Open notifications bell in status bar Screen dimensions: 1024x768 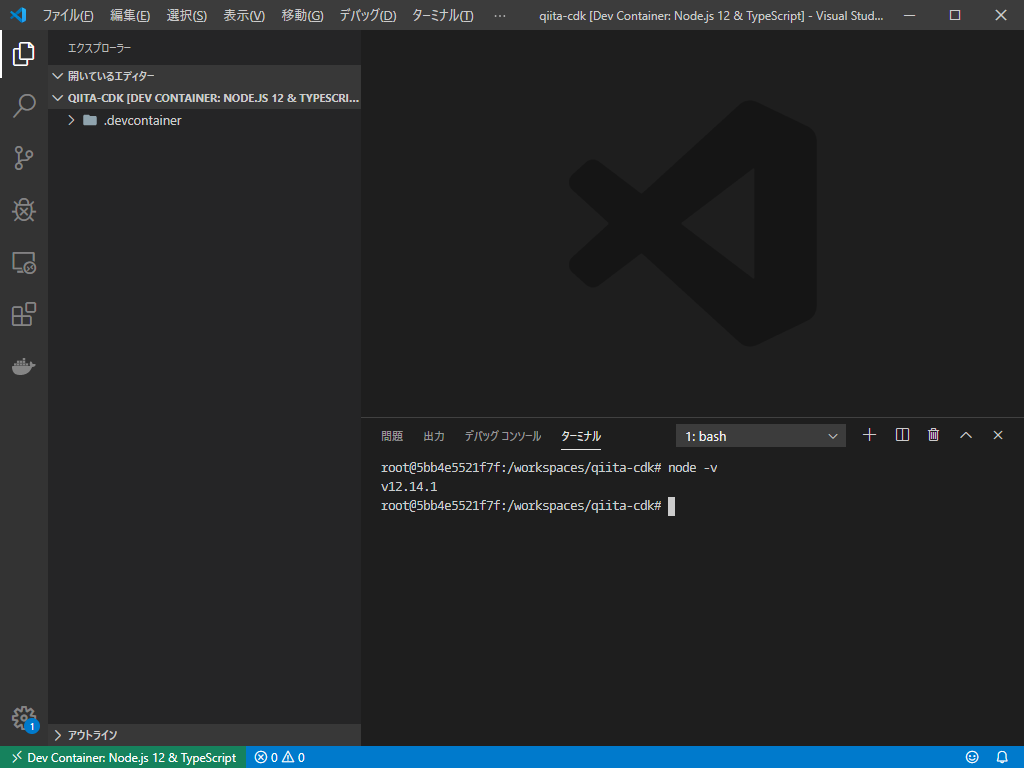coord(1002,757)
